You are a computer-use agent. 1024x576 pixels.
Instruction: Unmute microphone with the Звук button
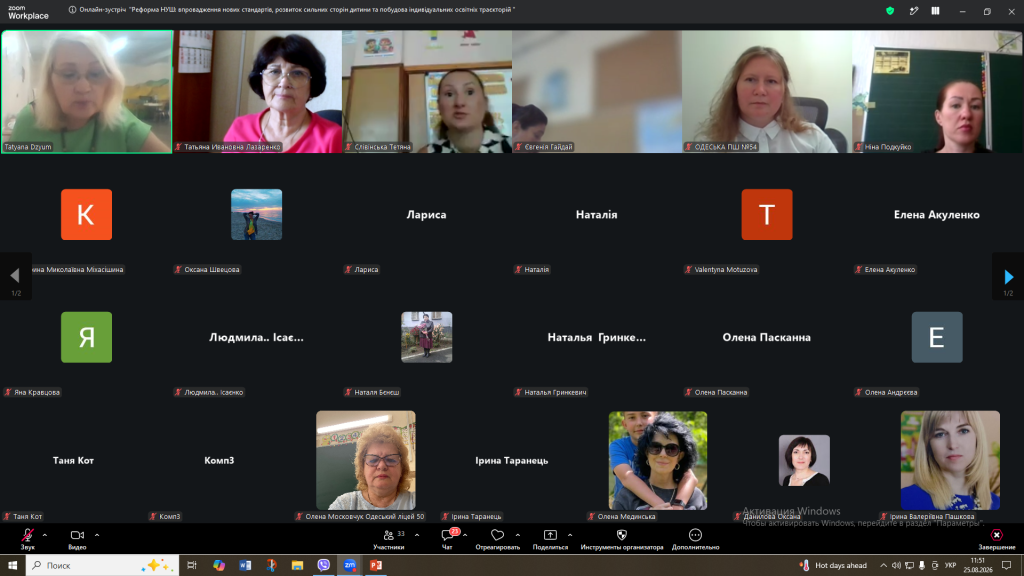pyautogui.click(x=27, y=539)
